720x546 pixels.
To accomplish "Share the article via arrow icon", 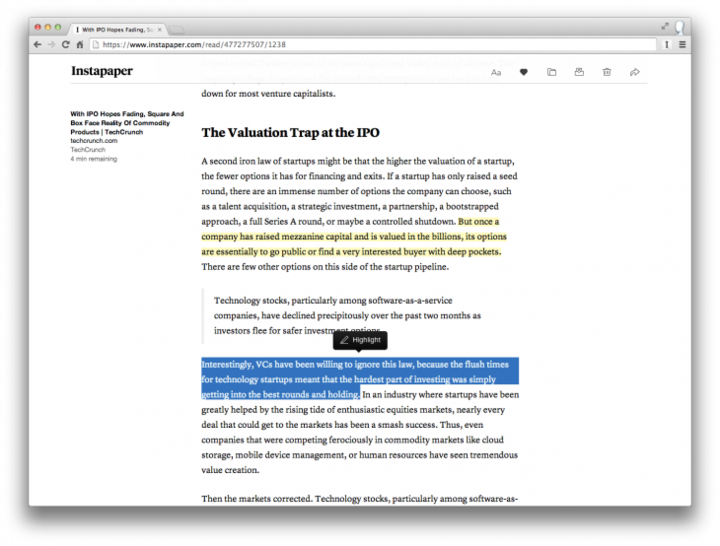I will click(x=635, y=72).
